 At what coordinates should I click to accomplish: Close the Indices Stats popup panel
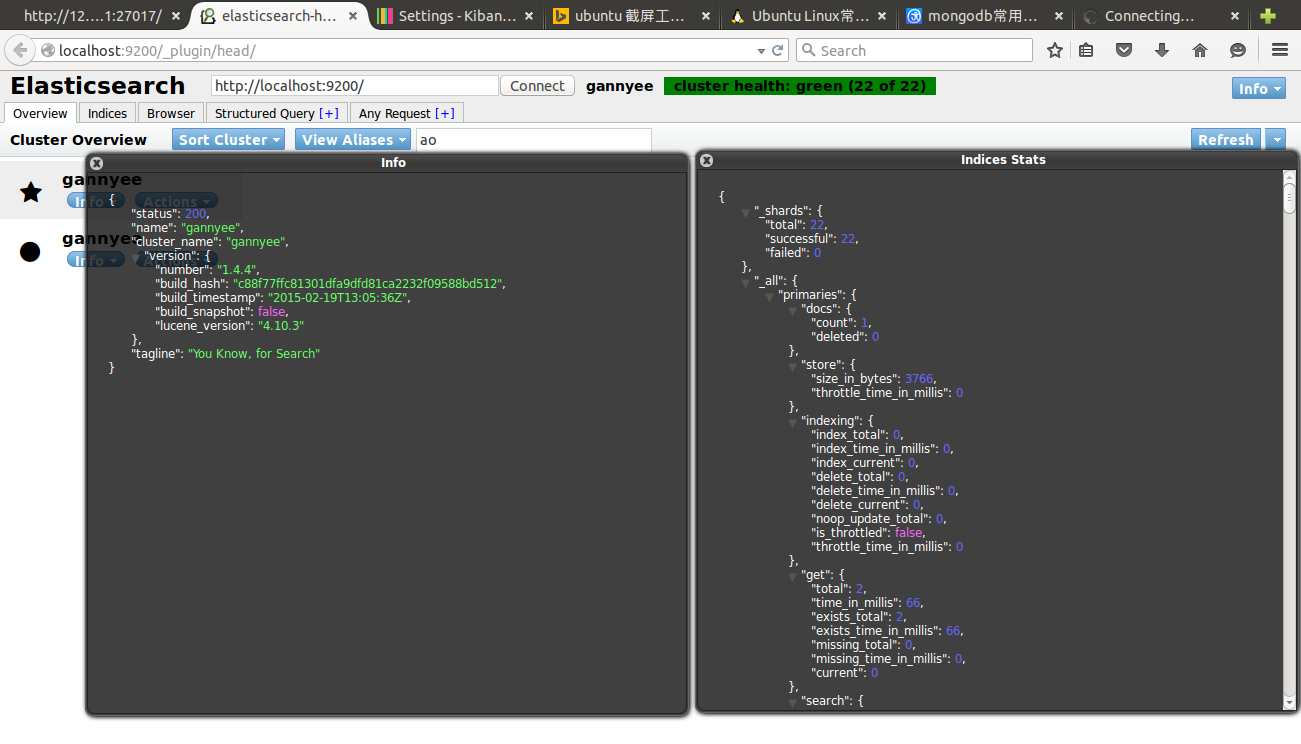pos(706,160)
